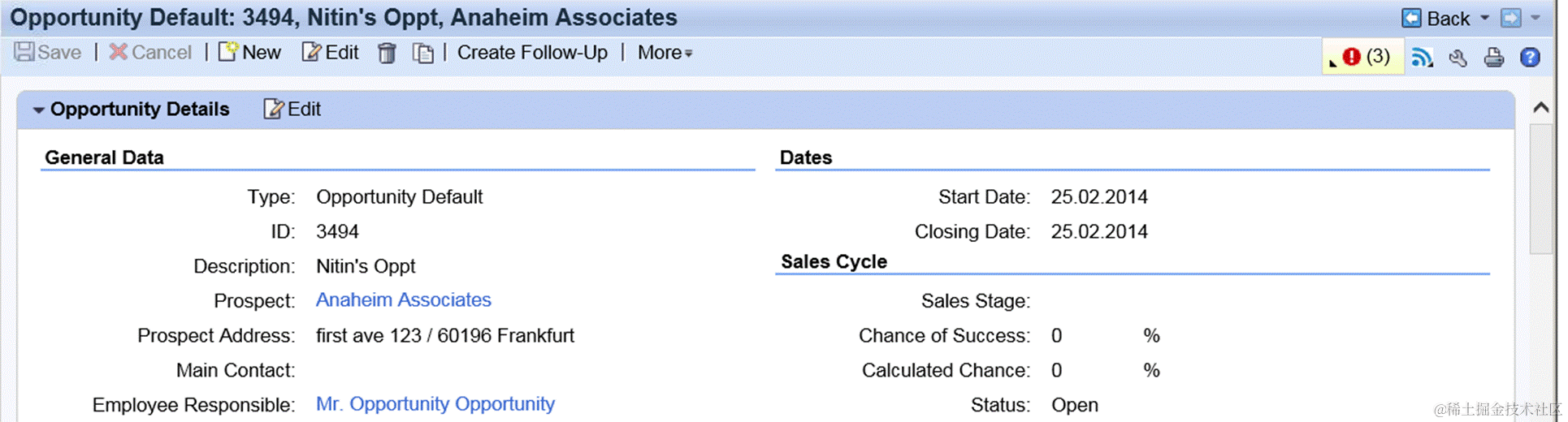Viewport: 1568px width, 422px height.
Task: Open the forward history dropdown arrow
Action: 1536,18
